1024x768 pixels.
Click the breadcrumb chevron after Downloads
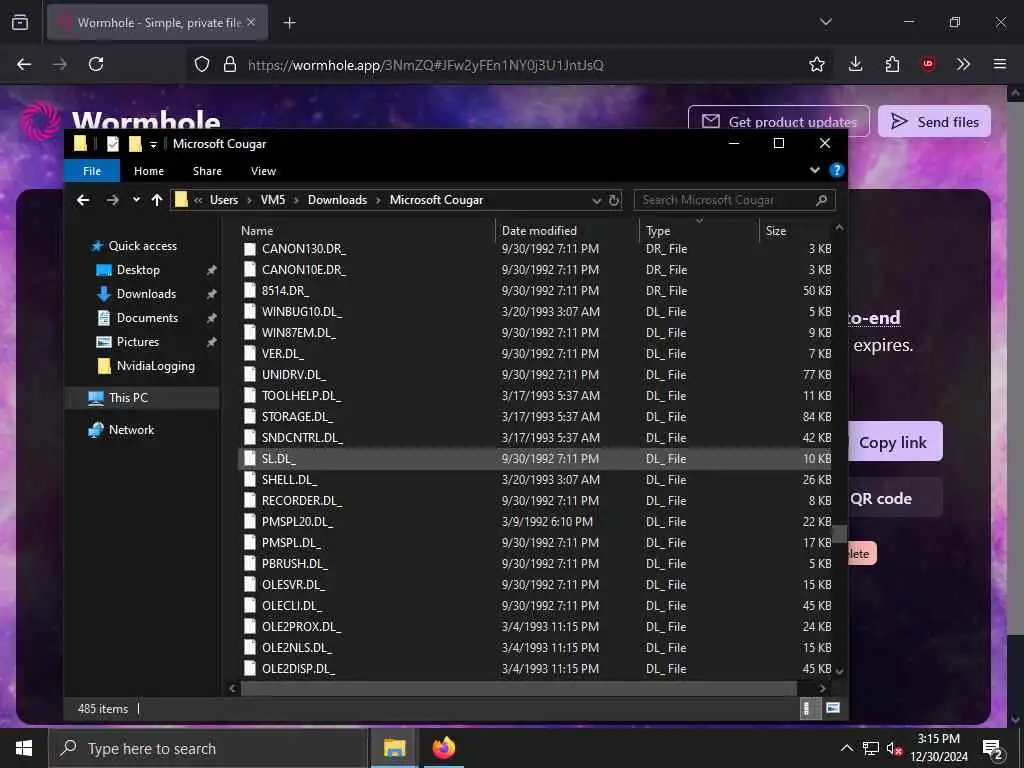point(378,200)
